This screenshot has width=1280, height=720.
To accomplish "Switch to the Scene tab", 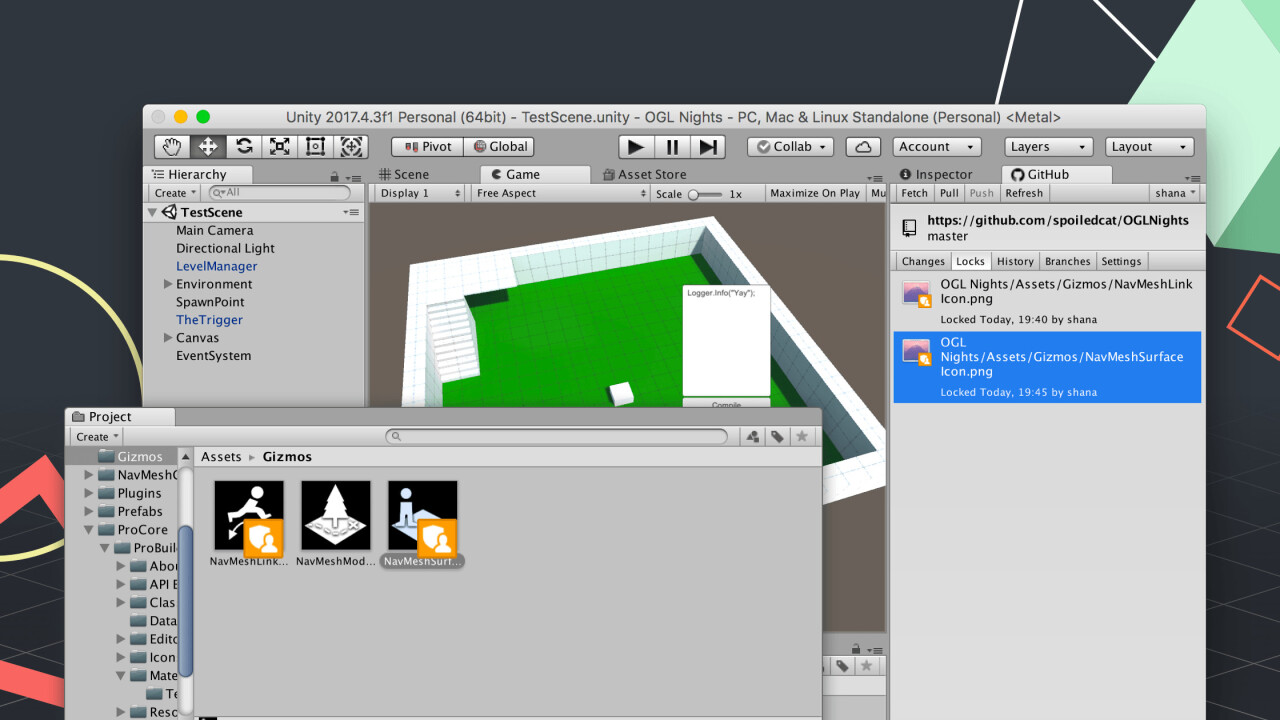I will pos(404,174).
